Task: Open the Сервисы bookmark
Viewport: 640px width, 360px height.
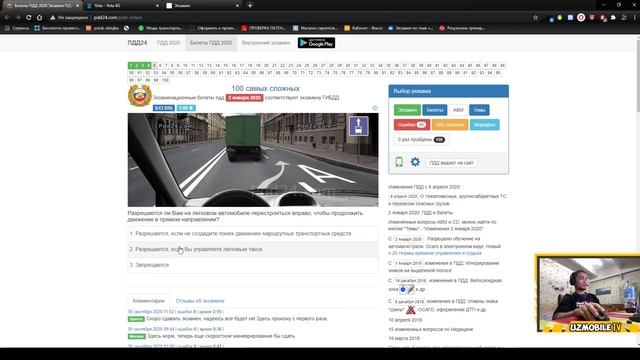Action: tap(17, 28)
